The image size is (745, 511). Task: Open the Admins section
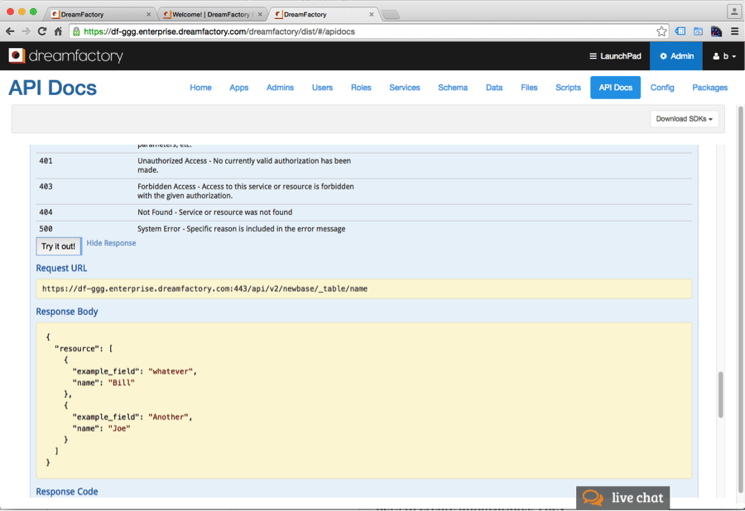click(280, 87)
